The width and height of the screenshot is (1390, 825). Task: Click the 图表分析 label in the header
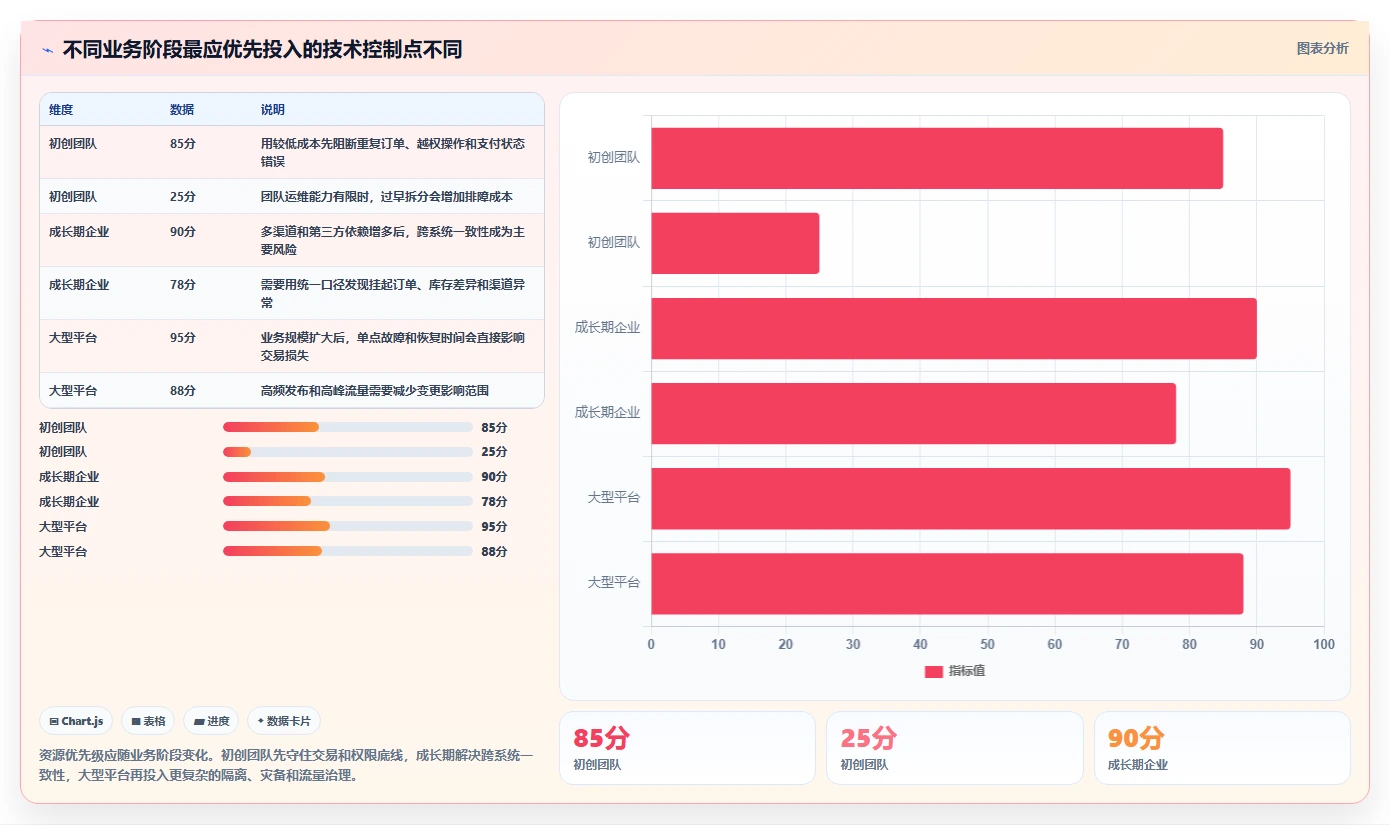coord(1322,48)
